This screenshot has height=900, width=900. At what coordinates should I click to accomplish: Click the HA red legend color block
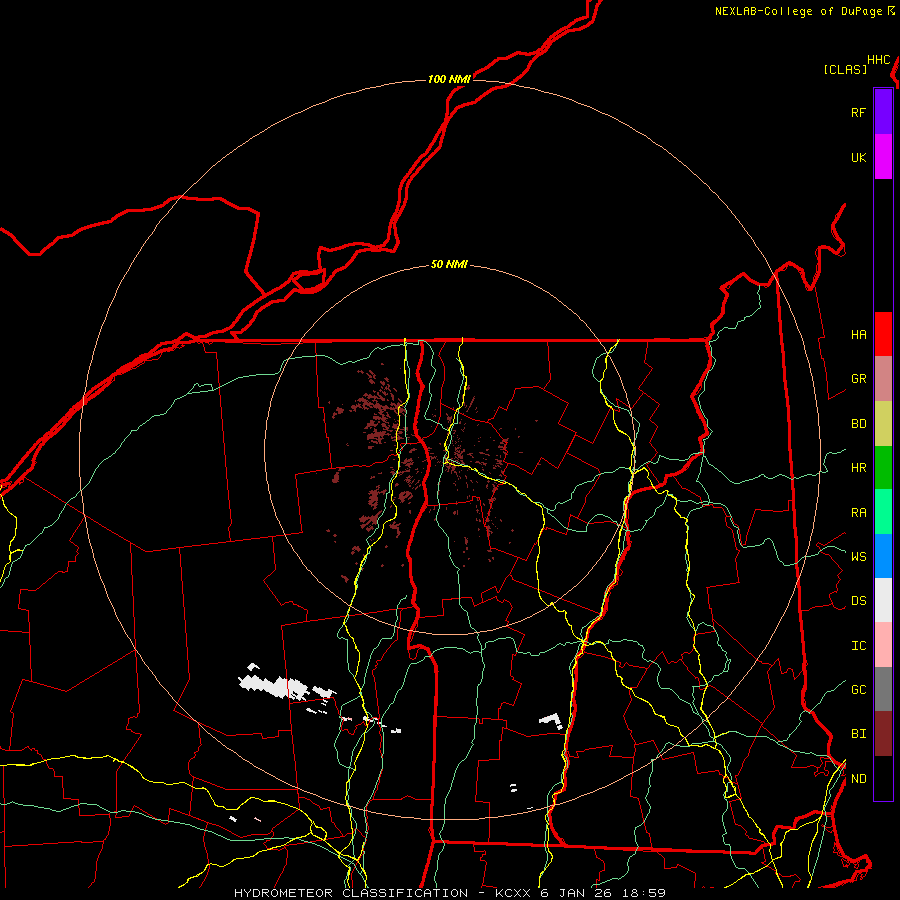883,334
